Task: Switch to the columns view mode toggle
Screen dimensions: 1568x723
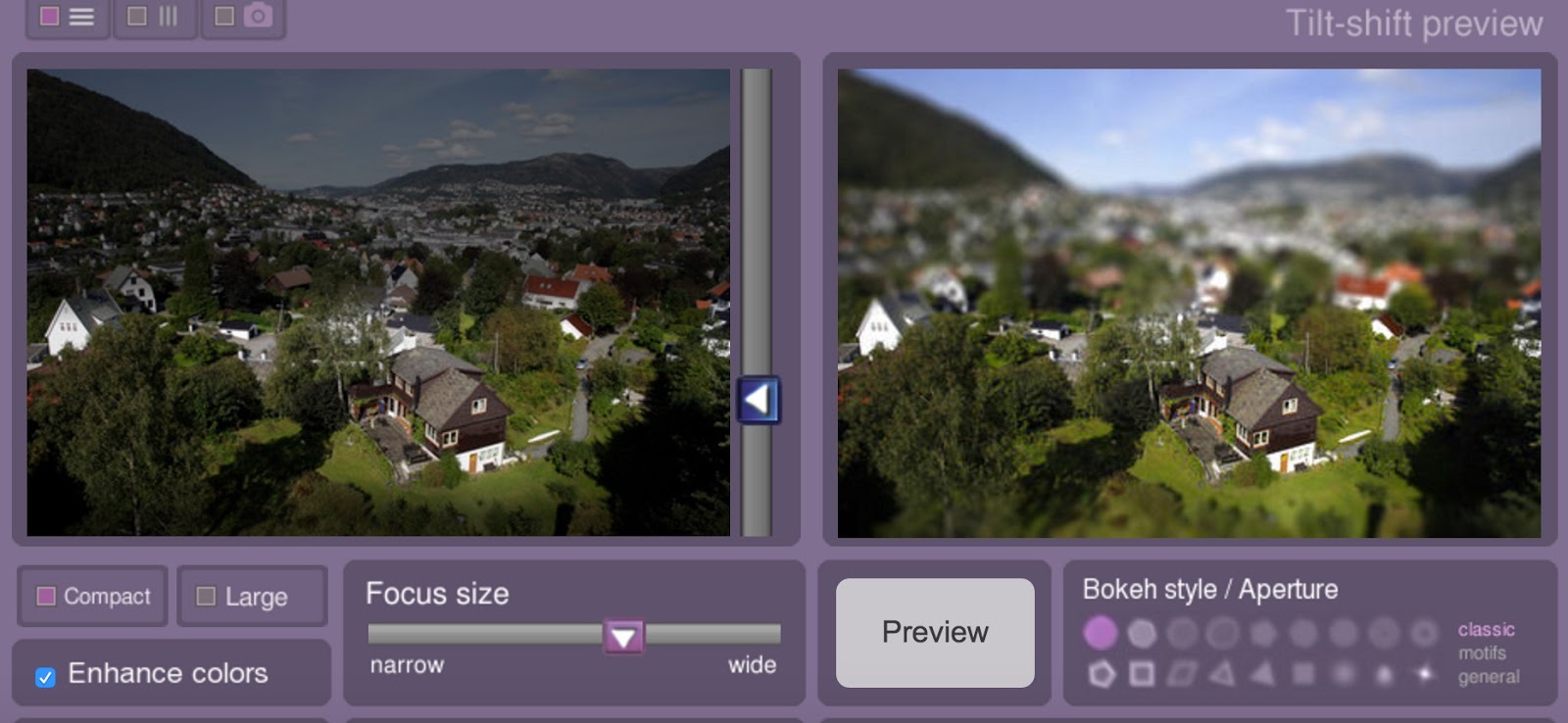Action: [154, 17]
